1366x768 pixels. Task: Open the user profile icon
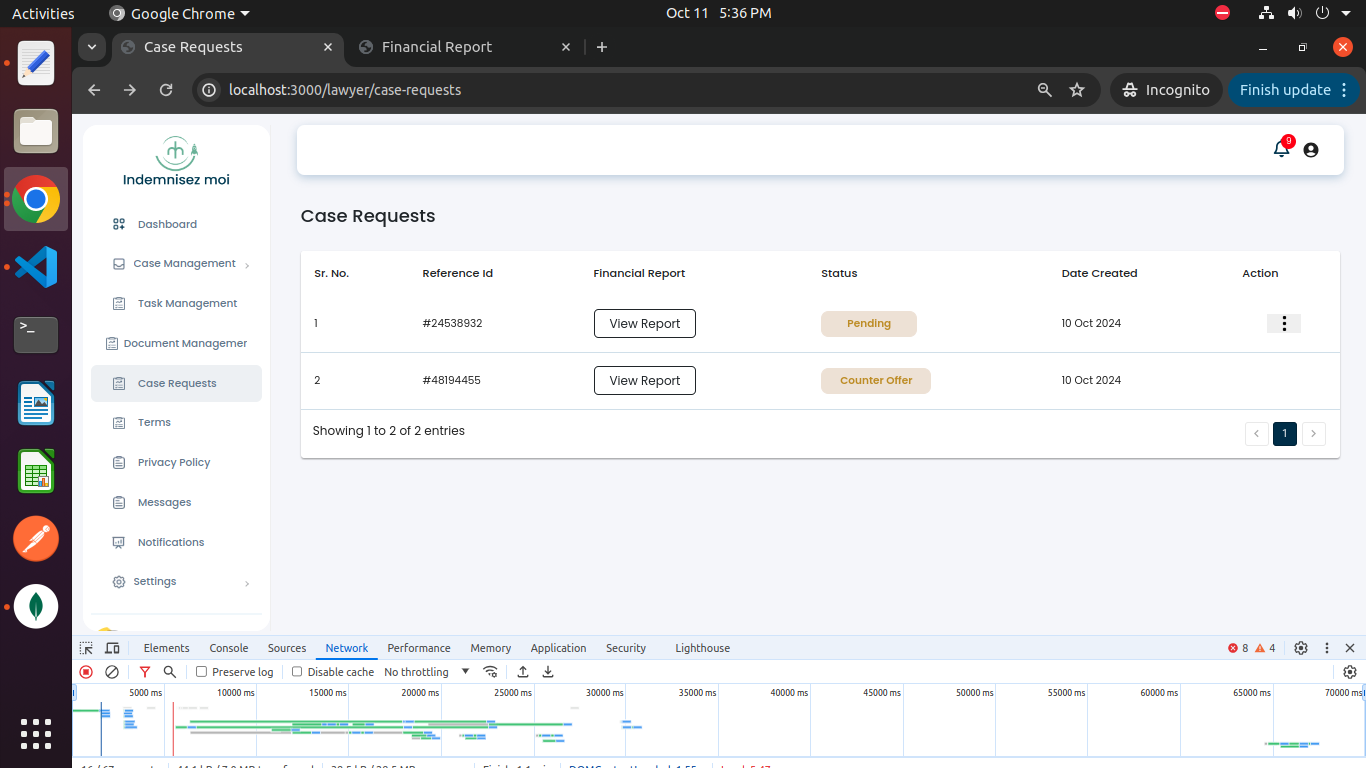point(1311,150)
